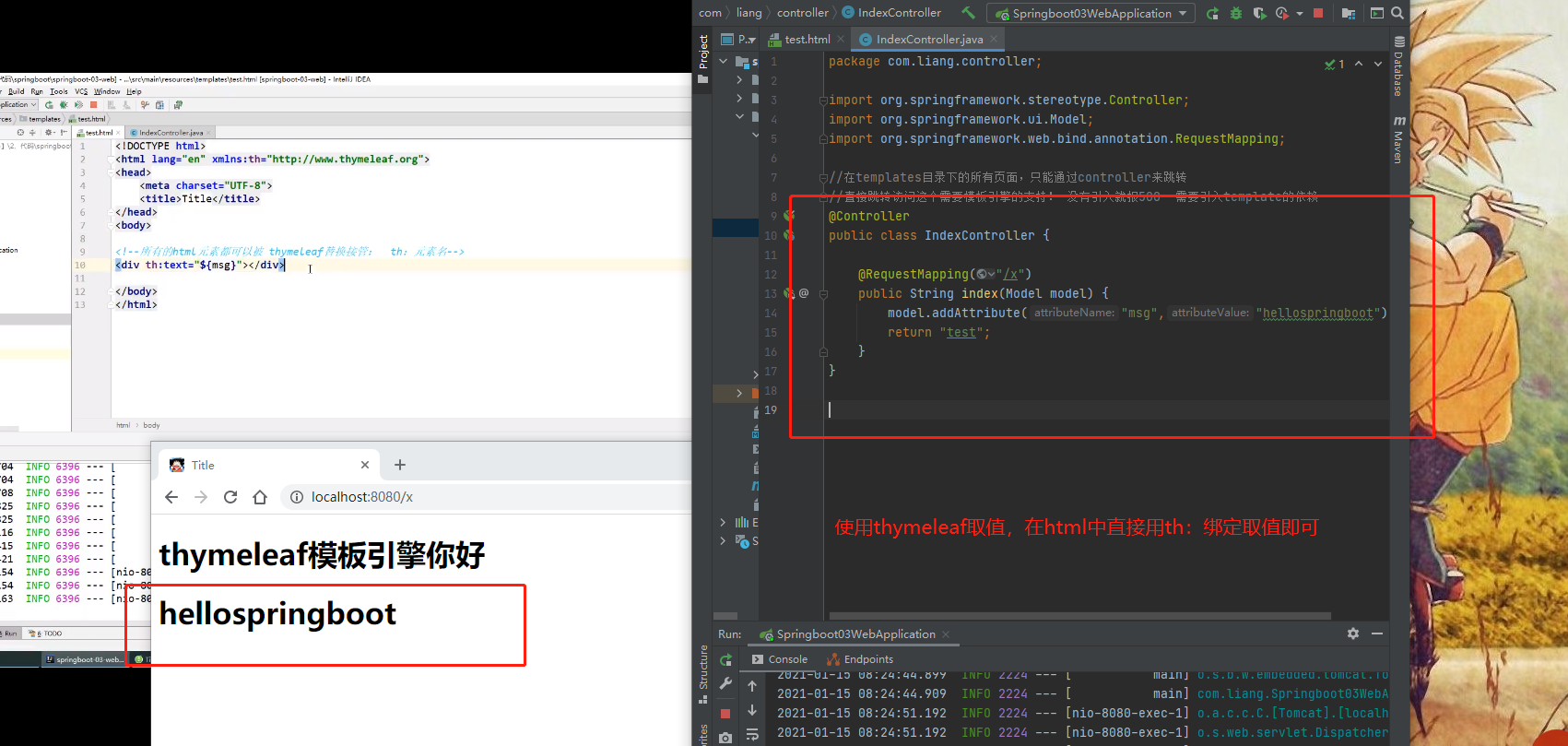
Task: Rerun Springboot03WebApplication from top toolbar
Action: pyautogui.click(x=1212, y=13)
